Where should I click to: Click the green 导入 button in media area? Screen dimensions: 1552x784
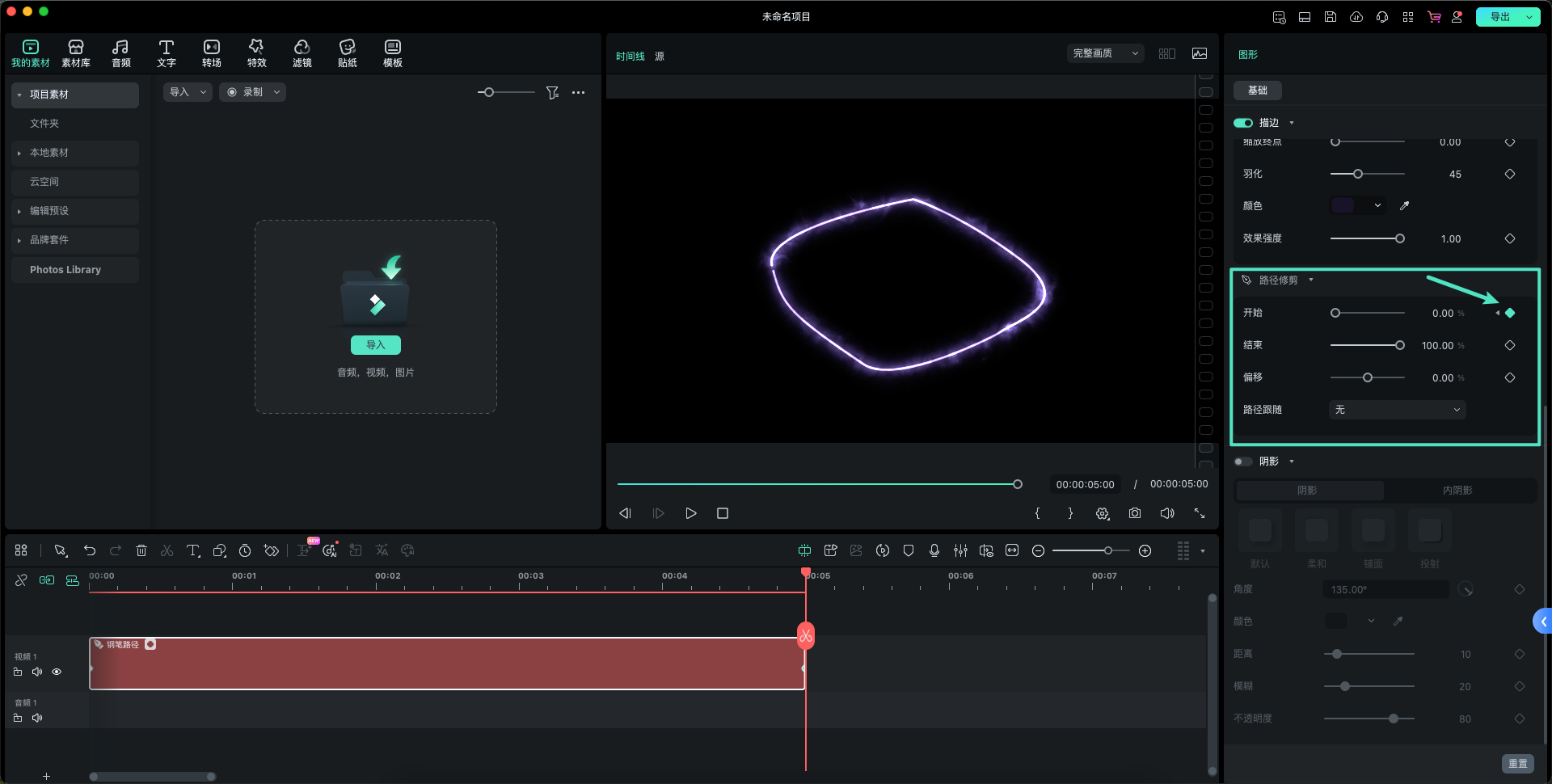(376, 345)
